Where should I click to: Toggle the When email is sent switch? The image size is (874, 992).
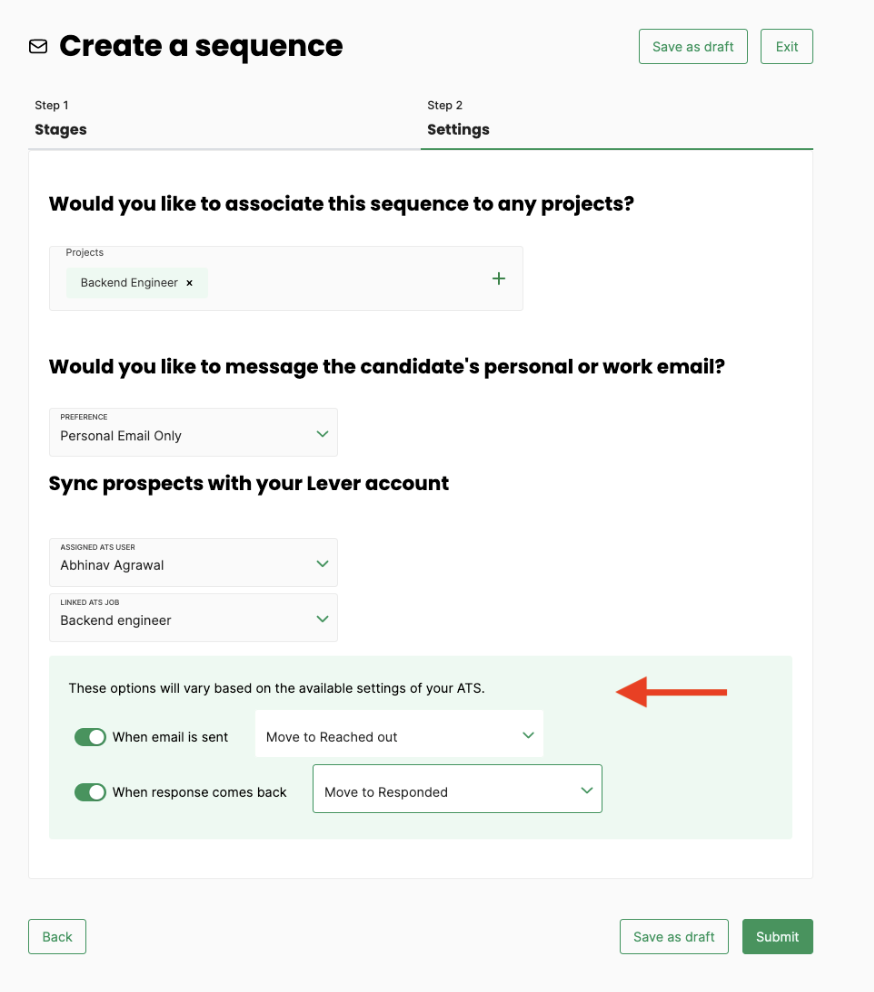[90, 737]
